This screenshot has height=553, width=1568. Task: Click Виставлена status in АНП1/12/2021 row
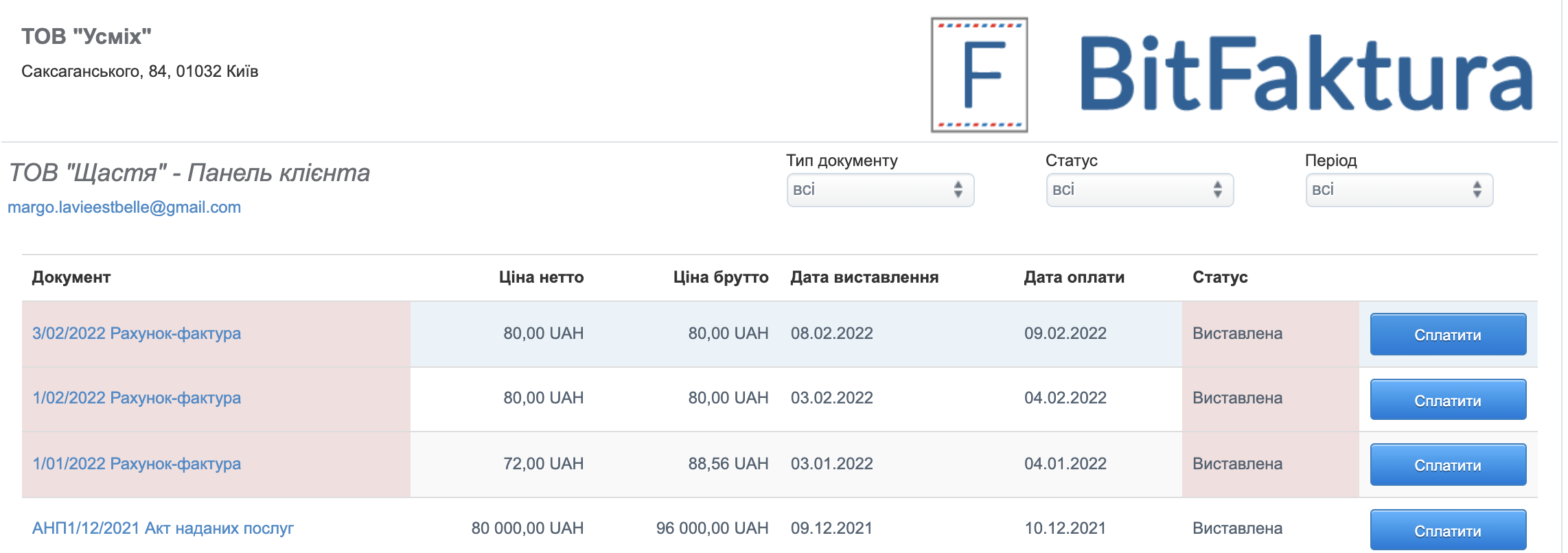[x=1237, y=528]
